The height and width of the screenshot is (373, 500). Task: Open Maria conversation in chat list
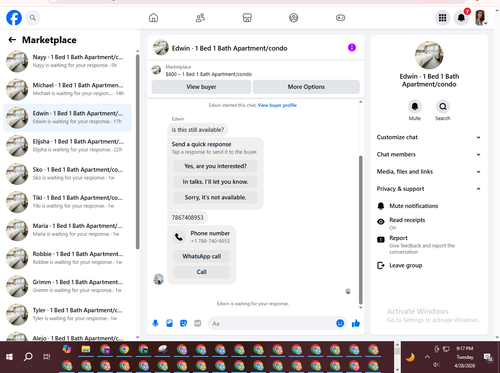coord(68,230)
